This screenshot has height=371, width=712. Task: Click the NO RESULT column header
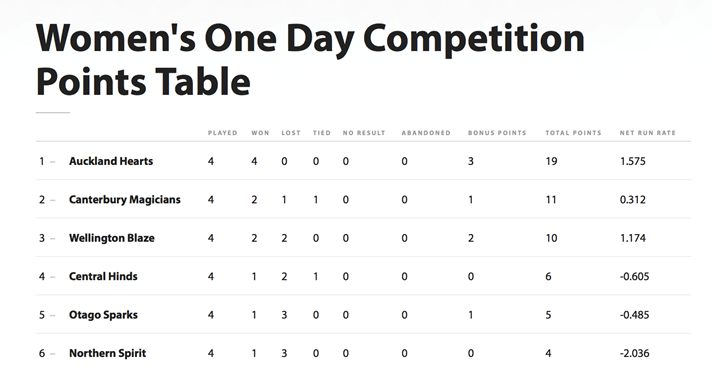364,133
